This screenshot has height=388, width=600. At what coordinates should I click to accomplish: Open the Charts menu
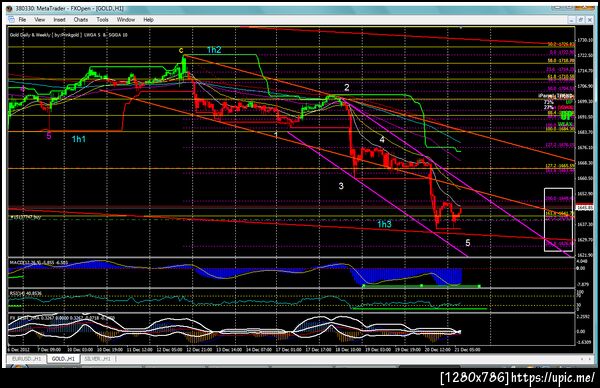point(81,20)
